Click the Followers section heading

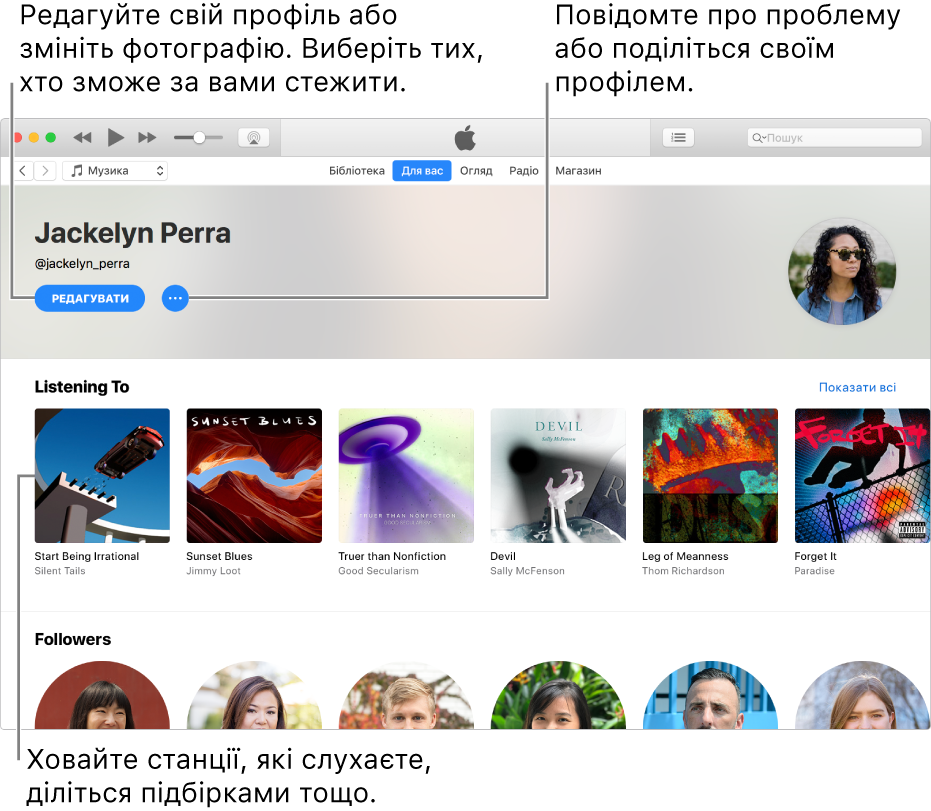tap(72, 639)
